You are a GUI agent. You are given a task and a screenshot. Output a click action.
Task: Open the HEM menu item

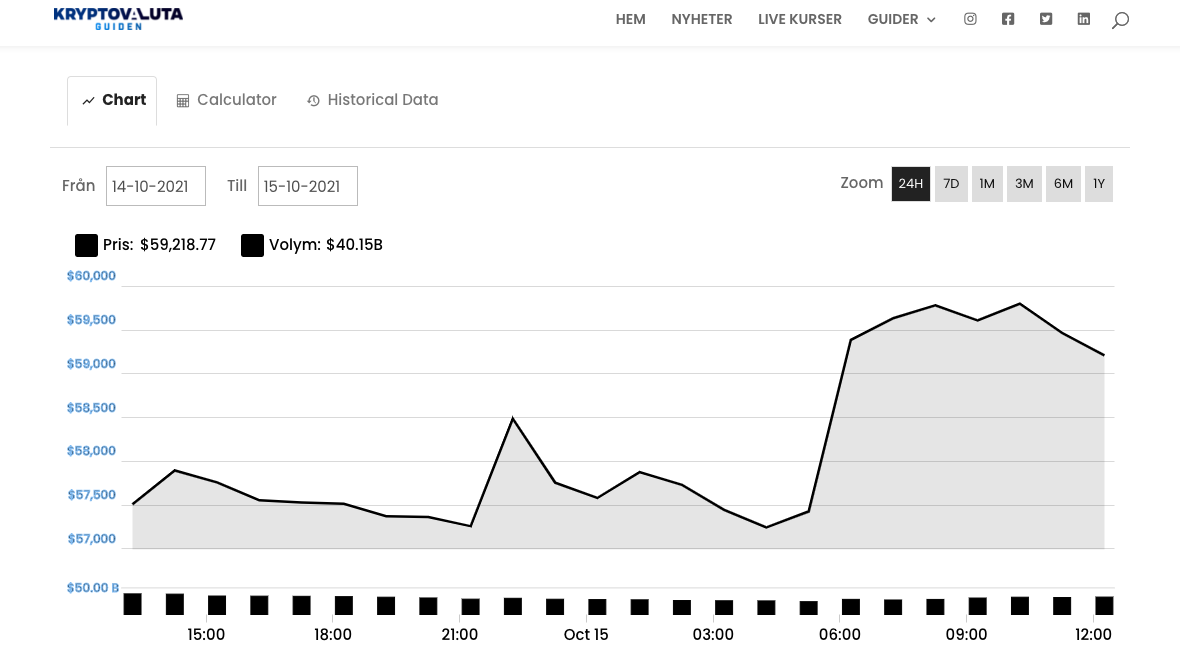pos(630,19)
